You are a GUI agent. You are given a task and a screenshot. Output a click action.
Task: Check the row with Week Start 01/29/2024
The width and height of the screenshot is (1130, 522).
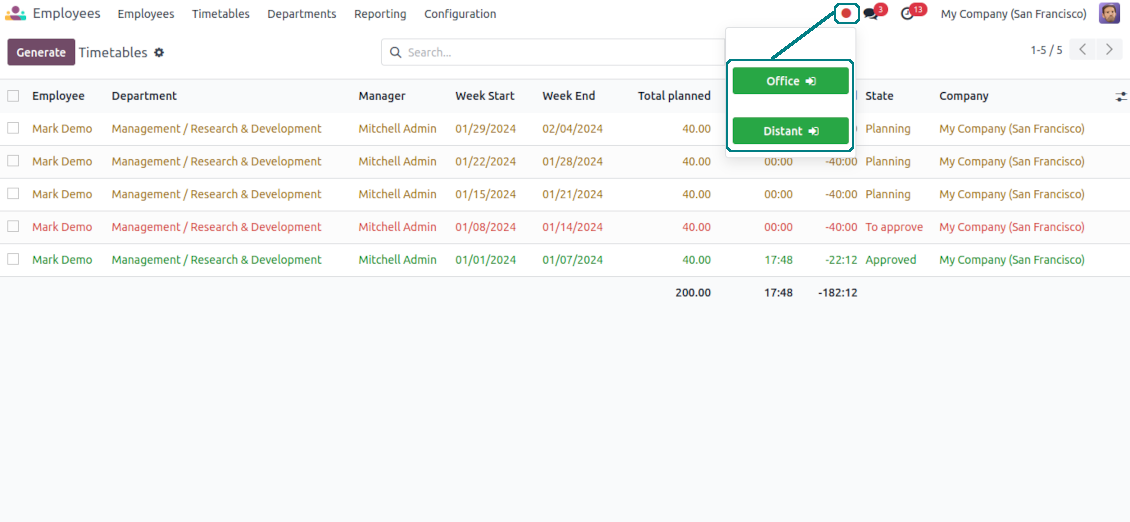point(13,128)
